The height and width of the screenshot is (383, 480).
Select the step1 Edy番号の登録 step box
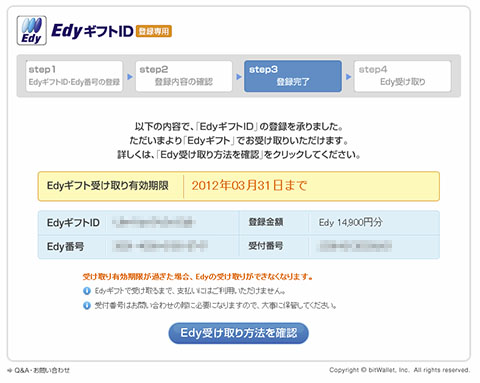[x=74, y=76]
